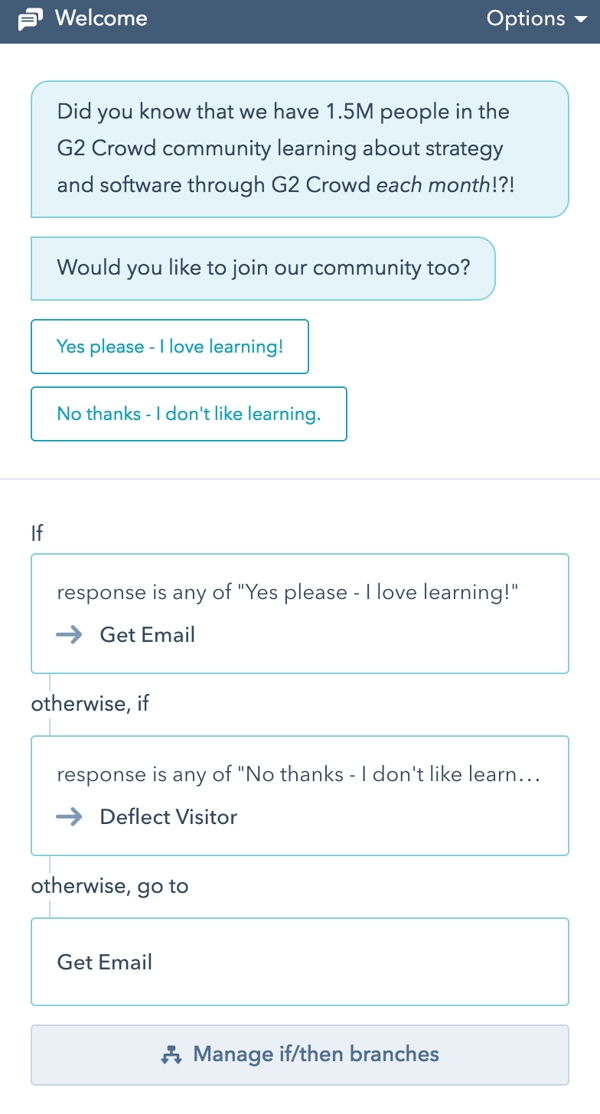Open the "No thanks" otherwise-if branch box
Image resolution: width=600 pixels, height=1114 pixels.
pos(299,776)
